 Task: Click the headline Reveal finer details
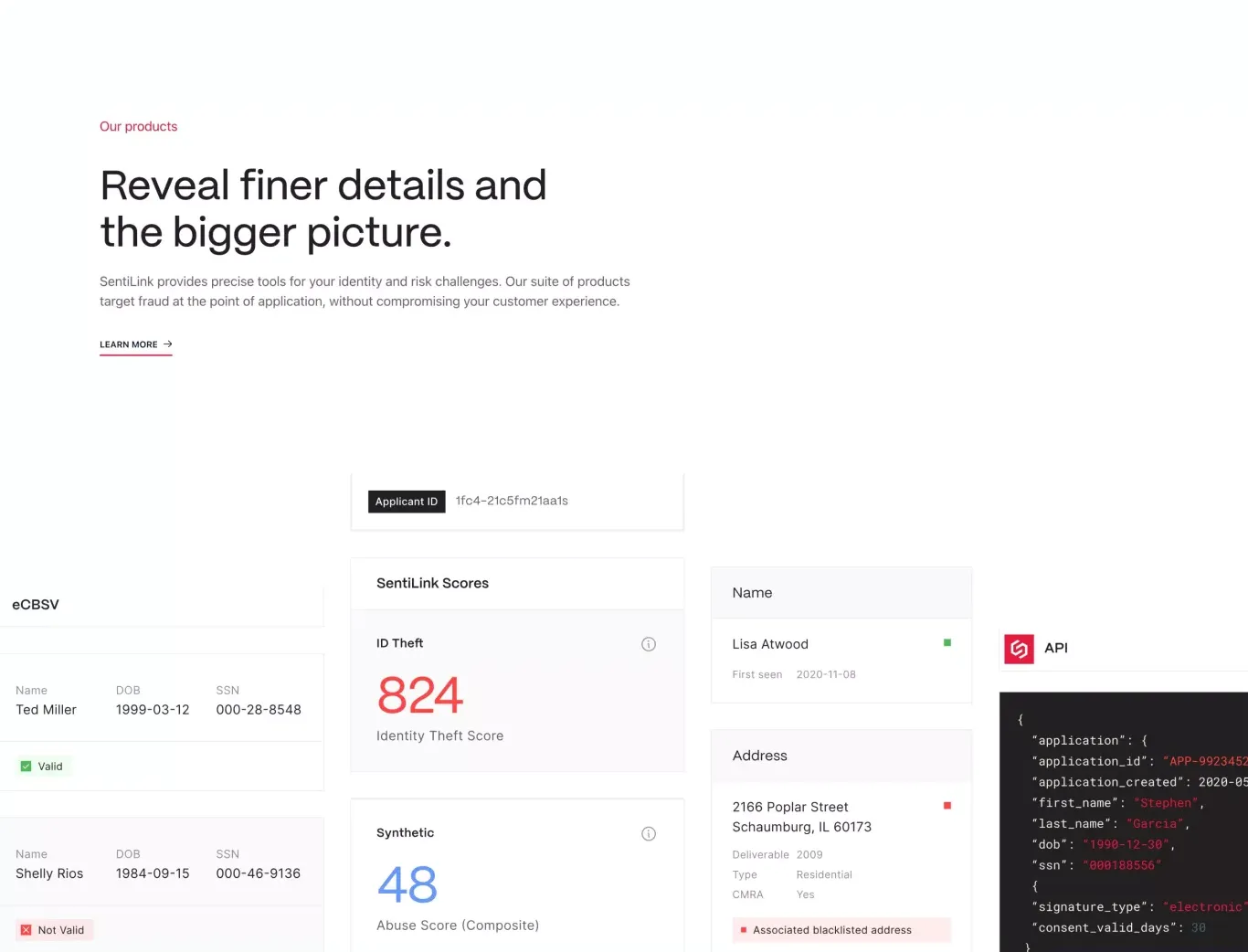(x=323, y=208)
